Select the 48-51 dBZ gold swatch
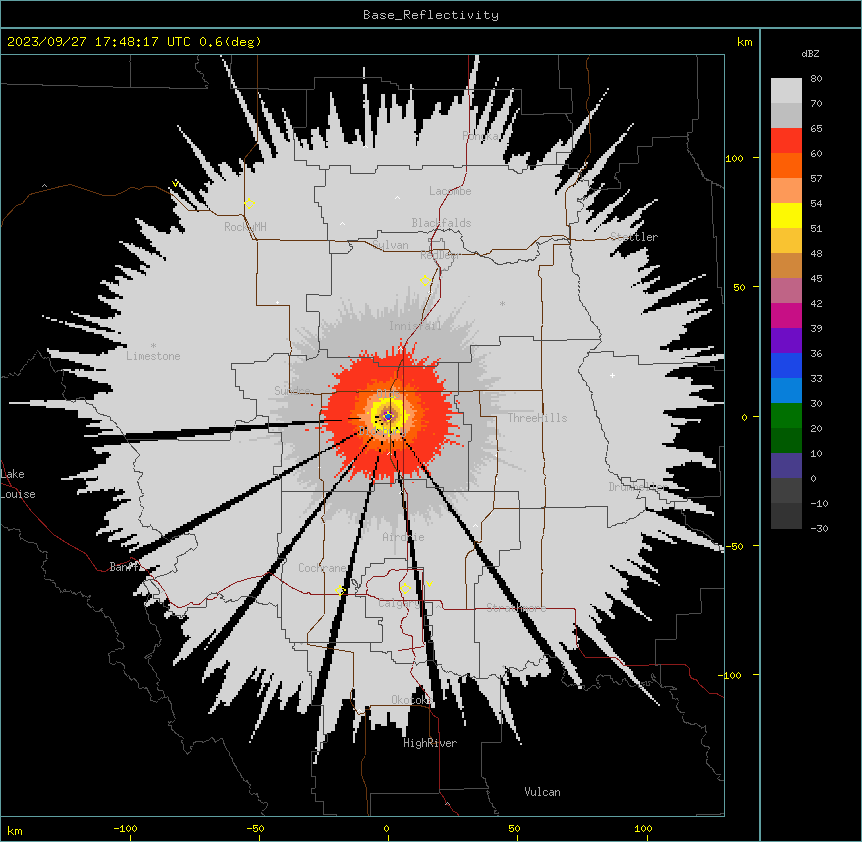 pyautogui.click(x=786, y=241)
